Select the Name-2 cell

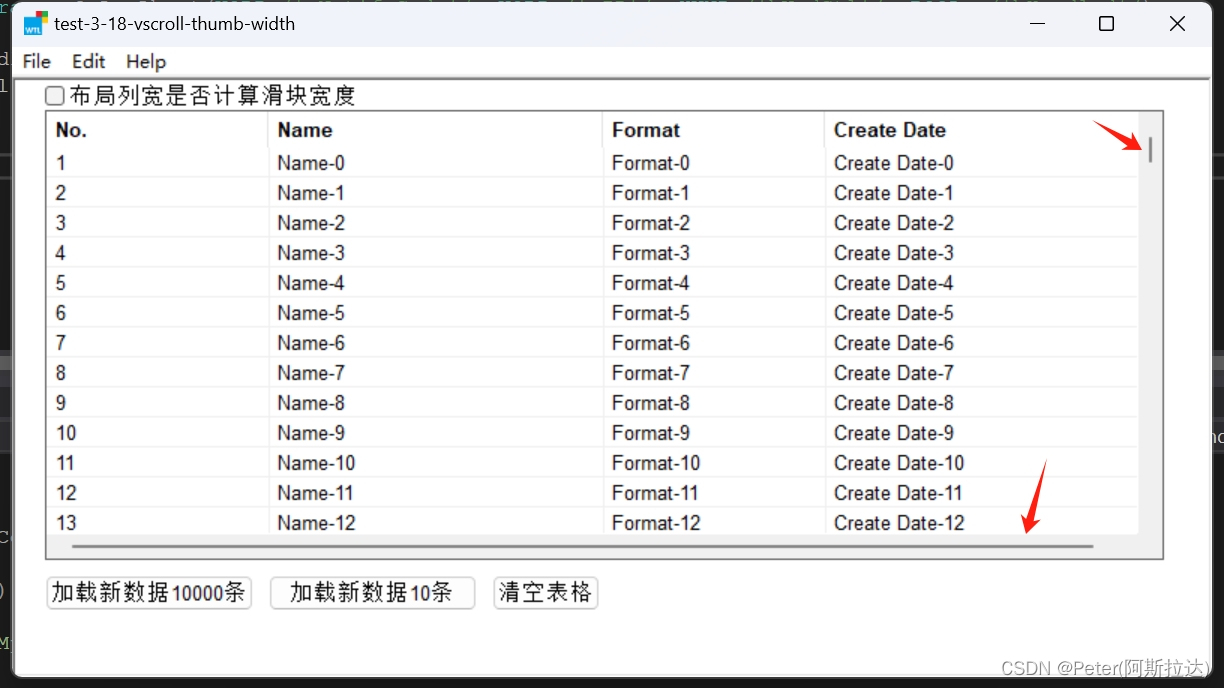[436, 223]
